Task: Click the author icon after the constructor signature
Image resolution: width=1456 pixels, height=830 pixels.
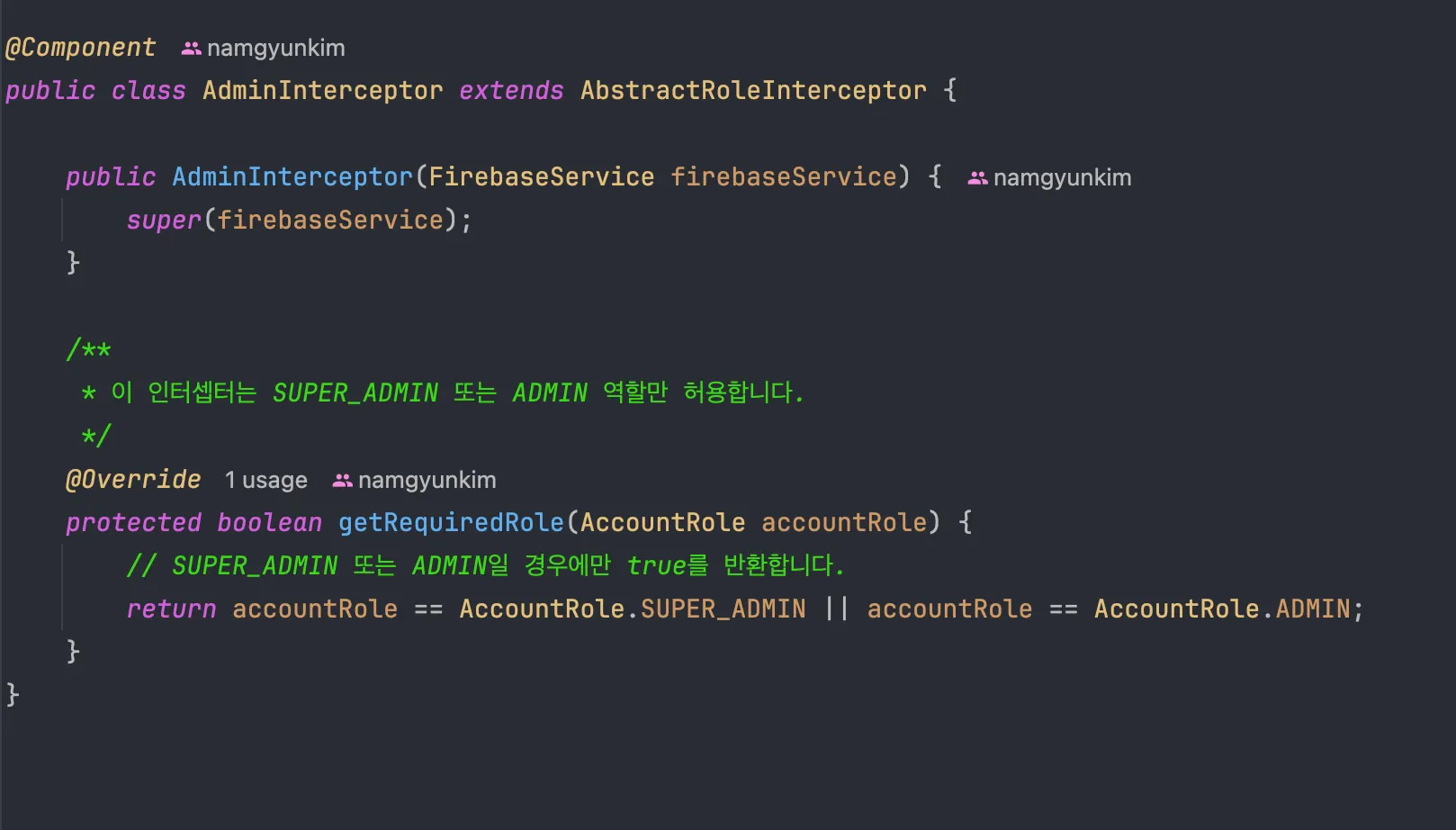Action: tap(977, 178)
